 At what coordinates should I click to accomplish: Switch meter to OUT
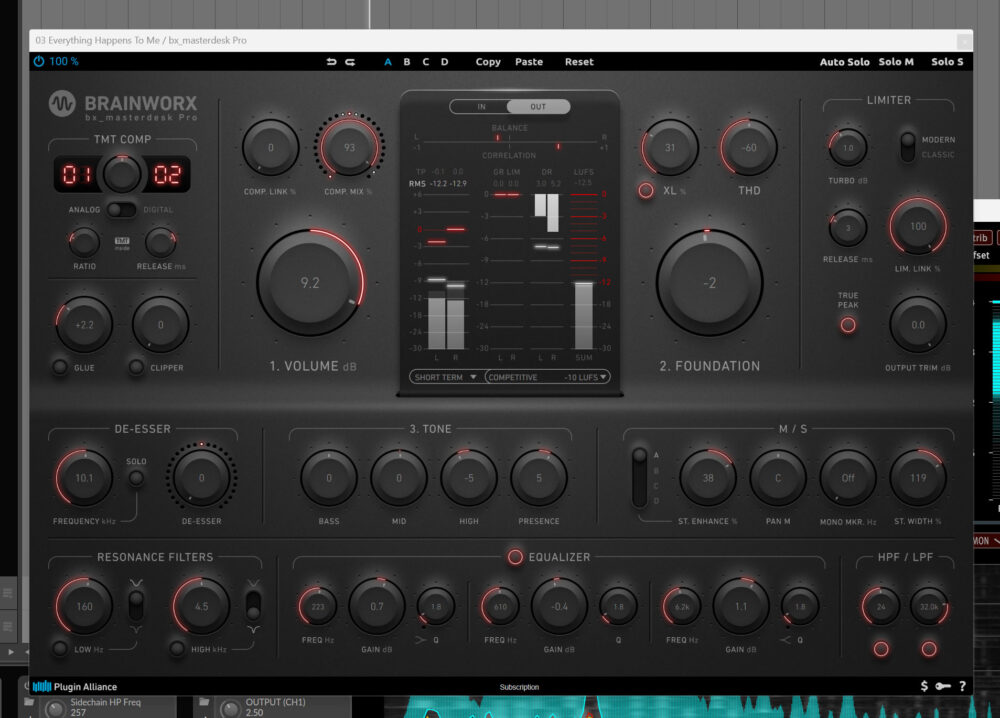(x=538, y=106)
